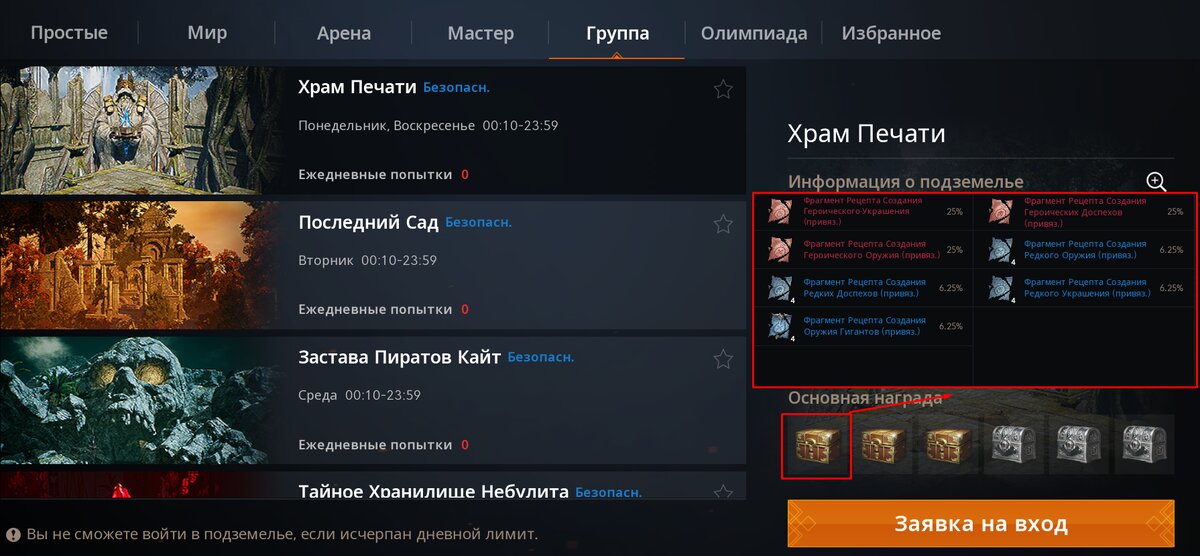Screen dimensions: 1200x556
Task: Open the Тайное Хранилище Небулита dungeon entry
Action: pyautogui.click(x=373, y=486)
